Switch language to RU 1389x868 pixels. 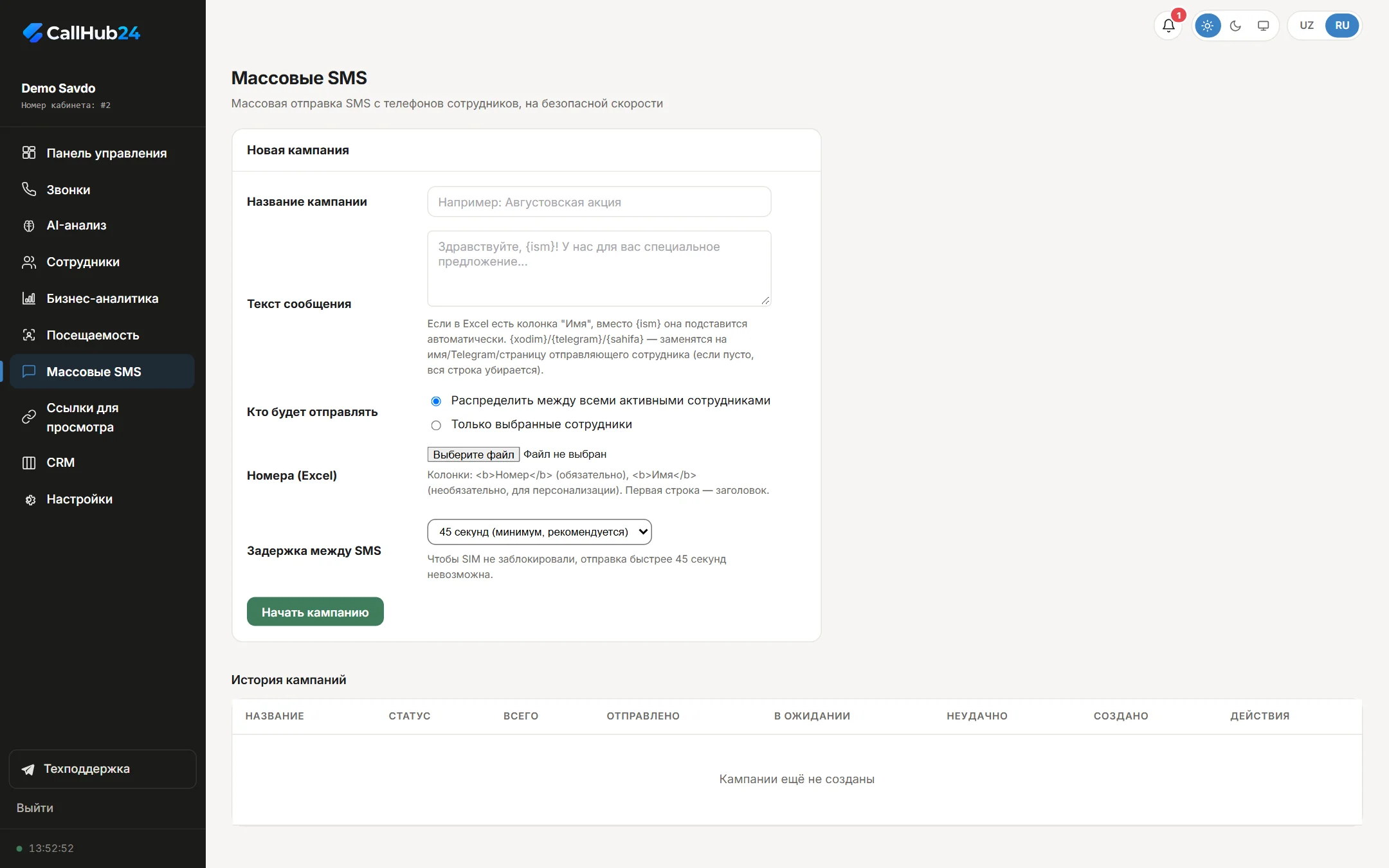point(1342,26)
